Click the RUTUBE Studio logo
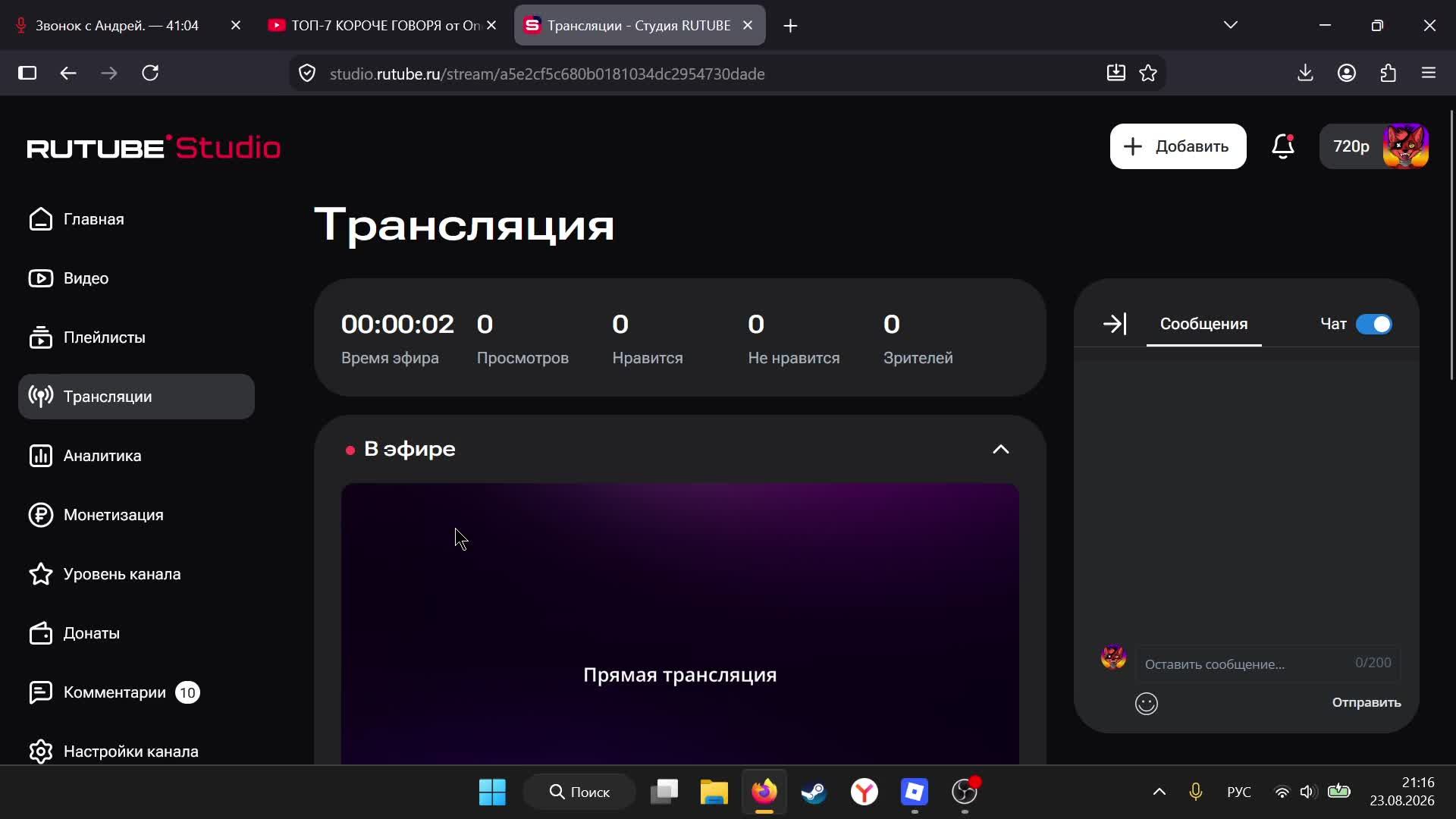 click(154, 147)
